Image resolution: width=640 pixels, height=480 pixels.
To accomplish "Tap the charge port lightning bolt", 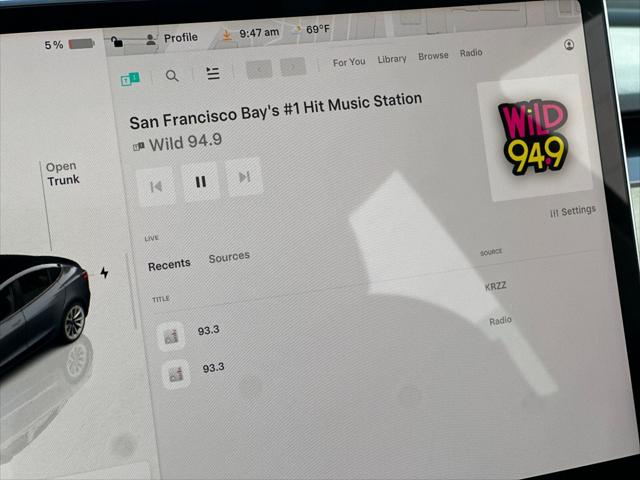I will (104, 272).
